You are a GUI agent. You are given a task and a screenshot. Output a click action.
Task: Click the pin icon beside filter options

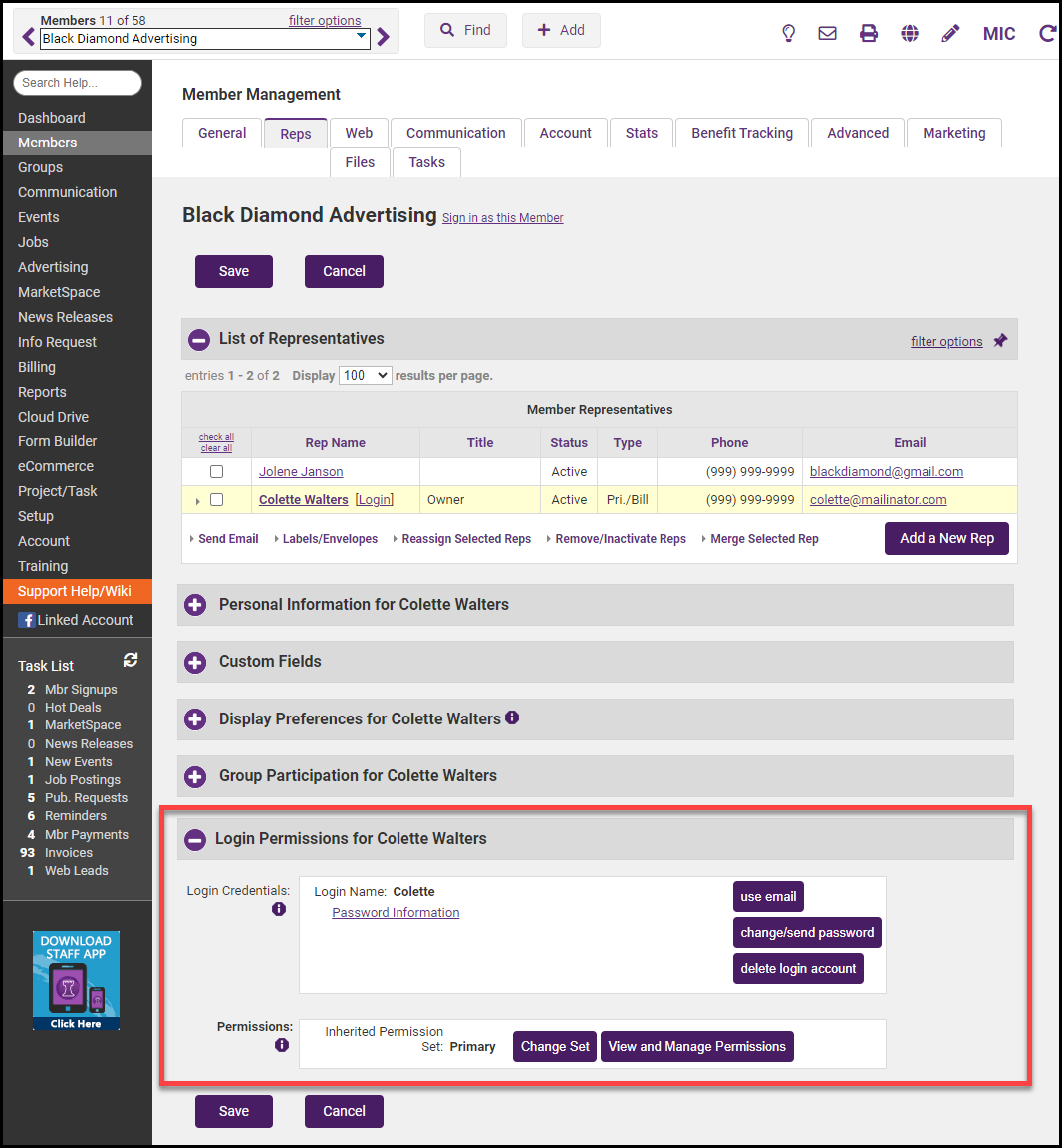(1000, 341)
